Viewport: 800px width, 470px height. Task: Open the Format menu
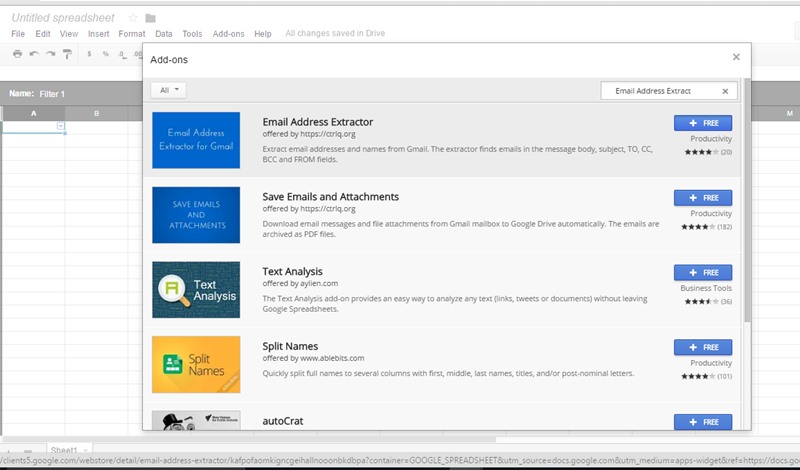point(132,34)
